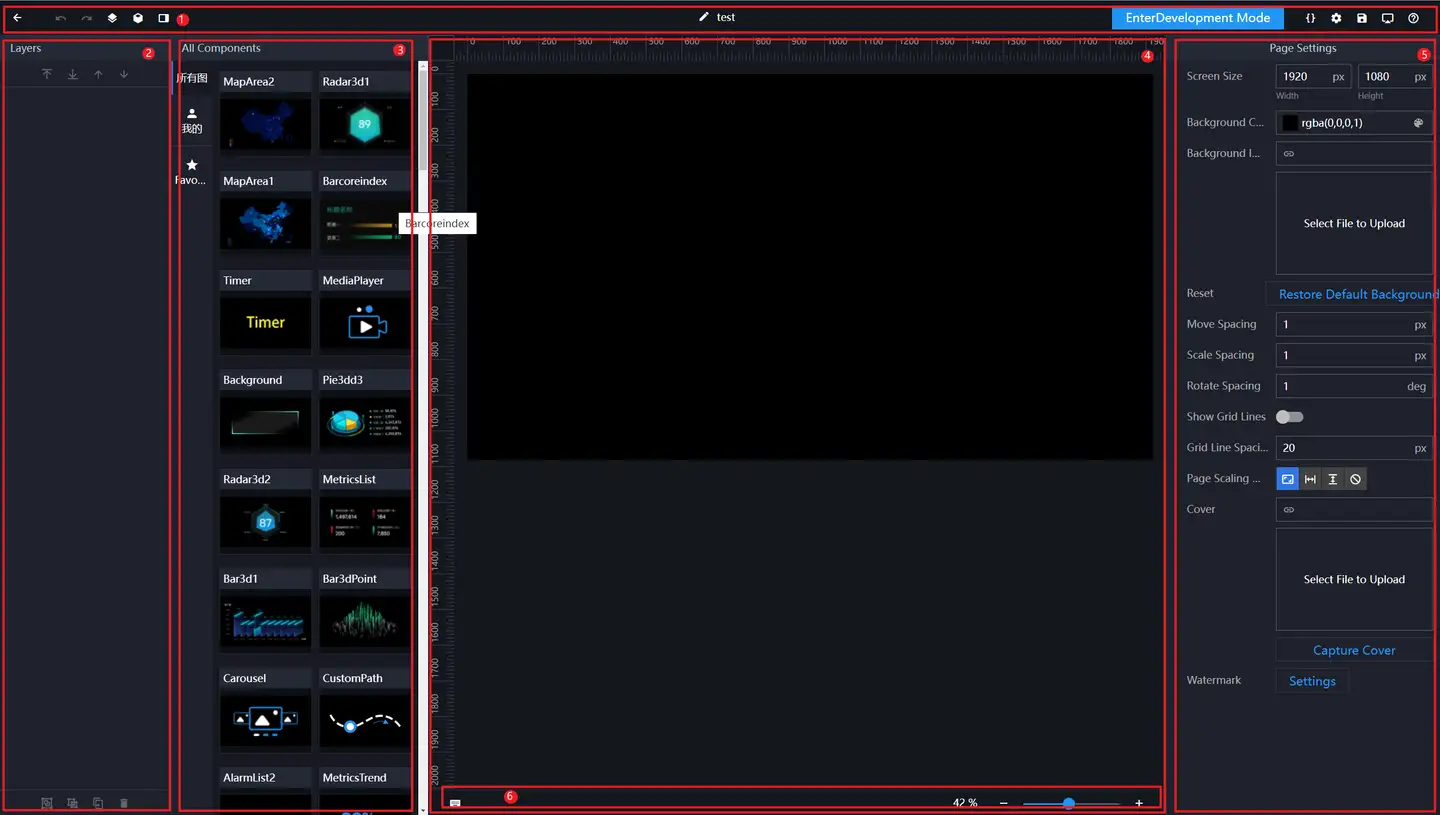Open the code braces icon in toolbar
This screenshot has width=1440, height=815.
(x=1311, y=18)
